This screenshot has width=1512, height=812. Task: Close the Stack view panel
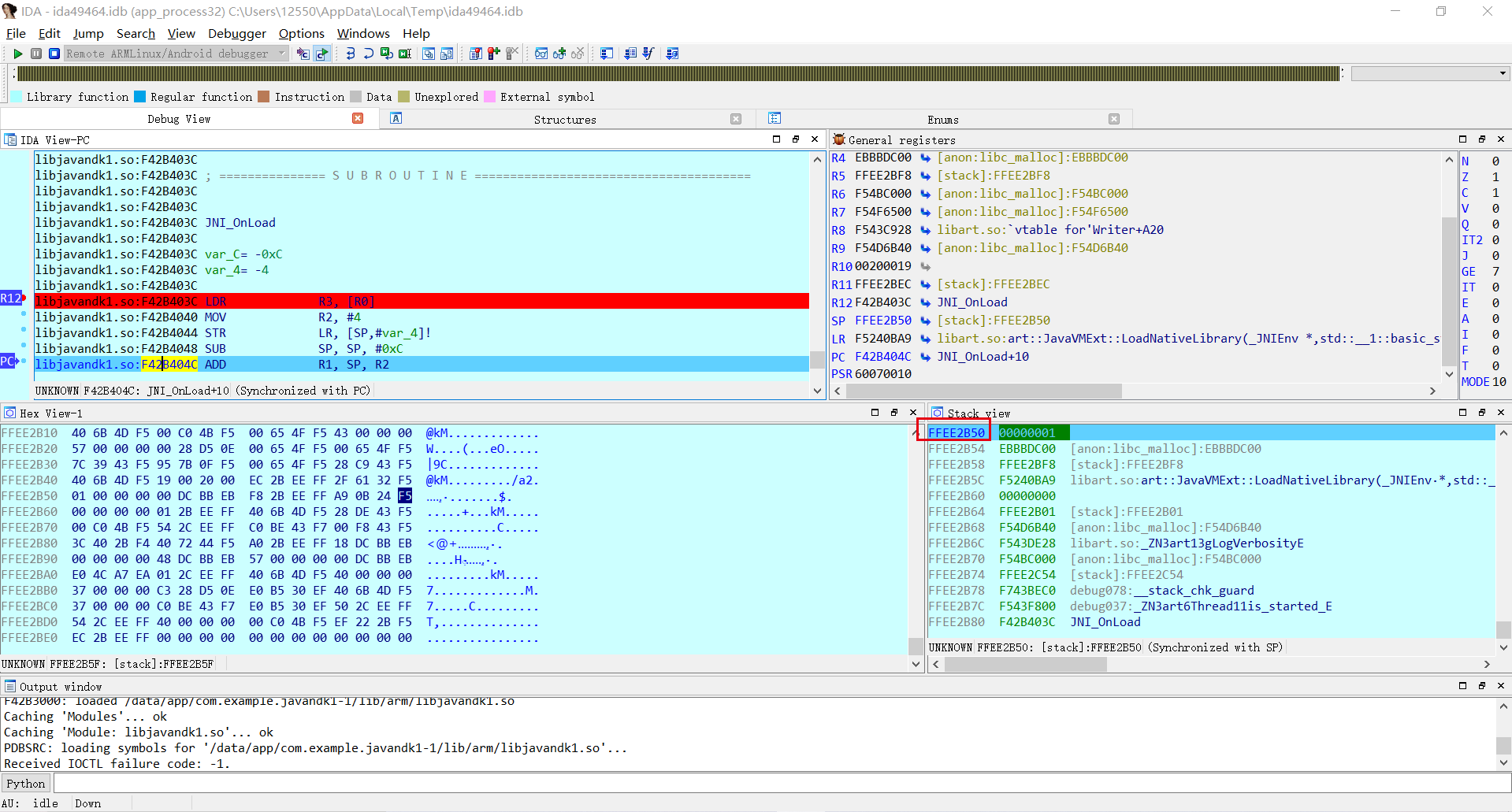(1501, 412)
